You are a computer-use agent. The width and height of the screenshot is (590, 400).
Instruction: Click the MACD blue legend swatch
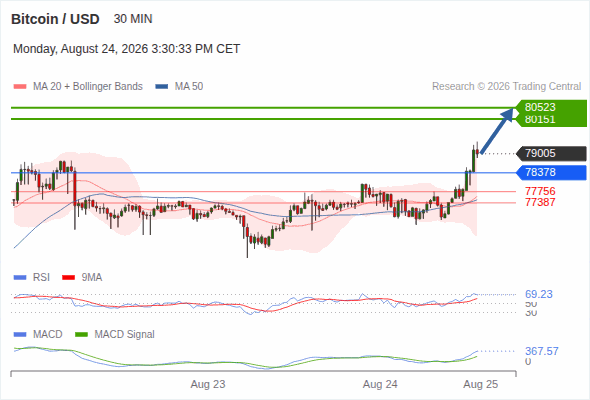click(x=20, y=335)
